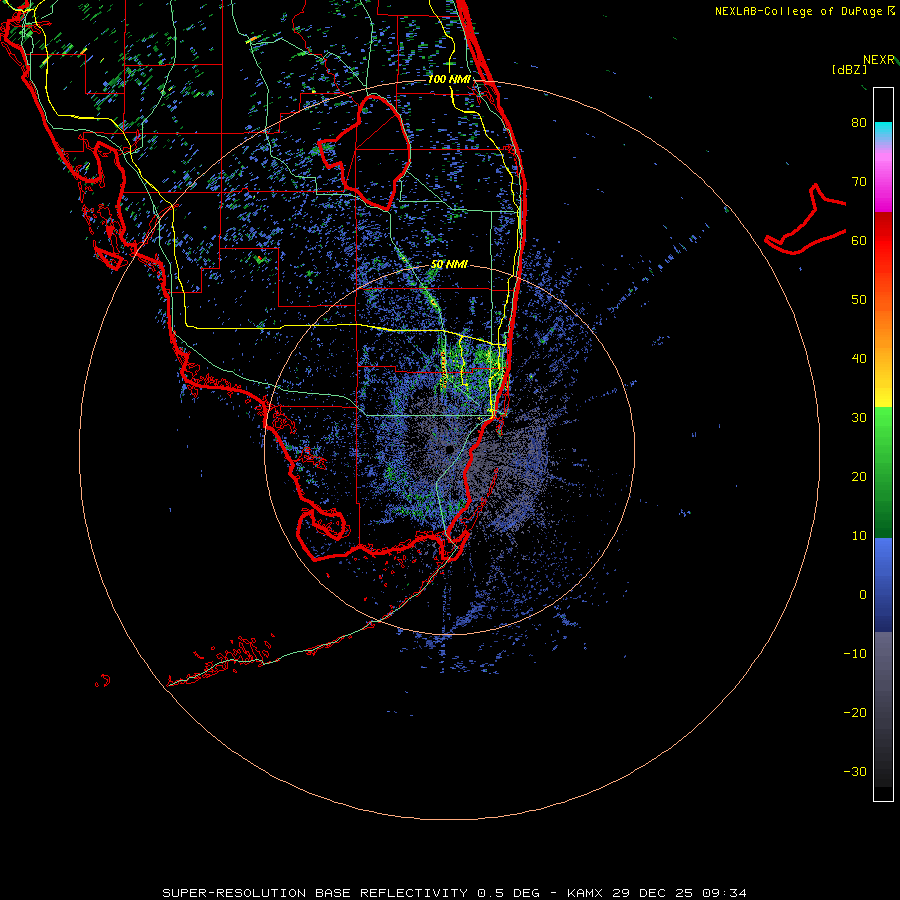Click the 30 dBZ scale value

pyautogui.click(x=859, y=418)
